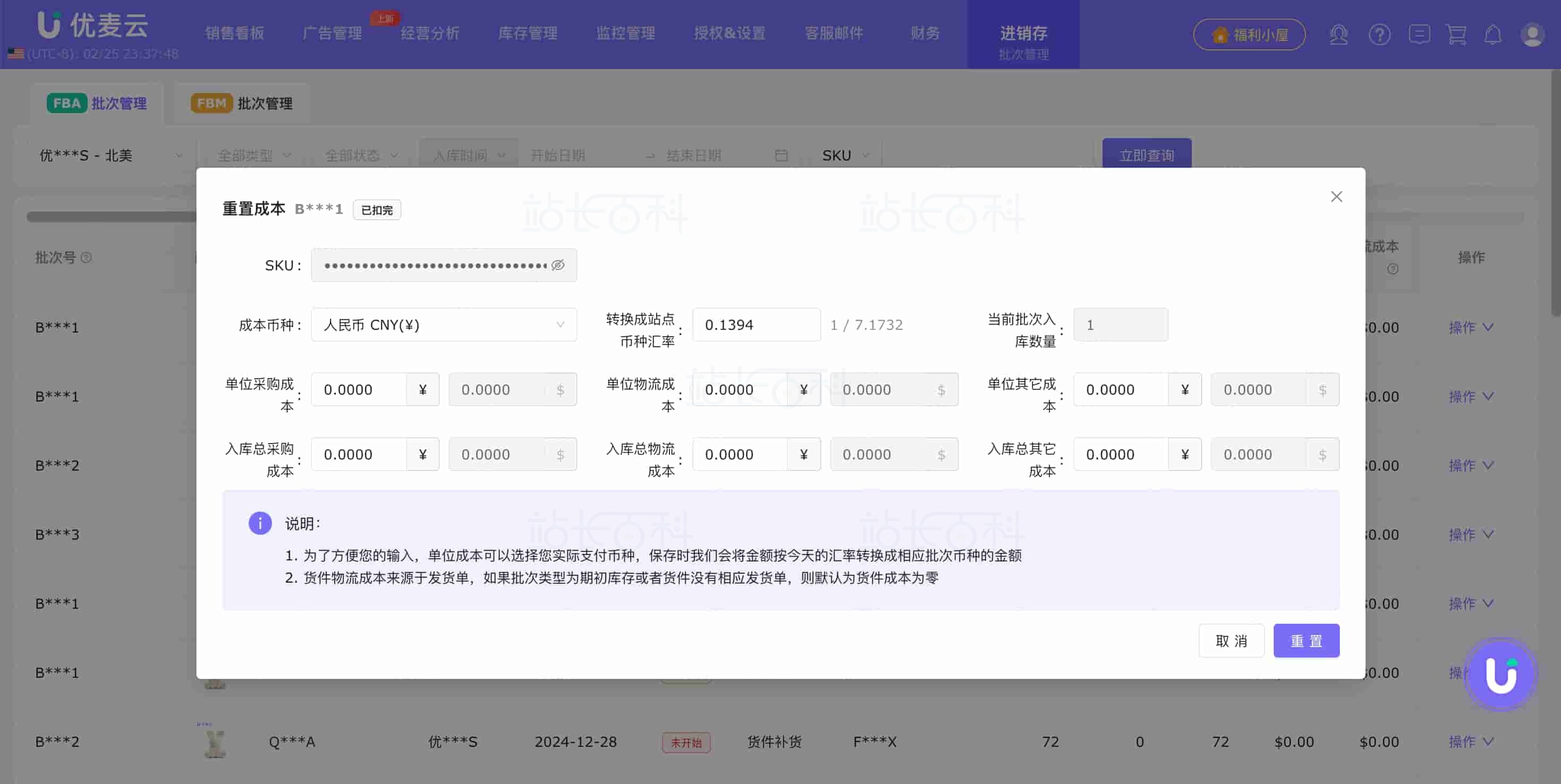Toggle SKU visibility eye icon
The width and height of the screenshot is (1561, 784).
tap(558, 265)
